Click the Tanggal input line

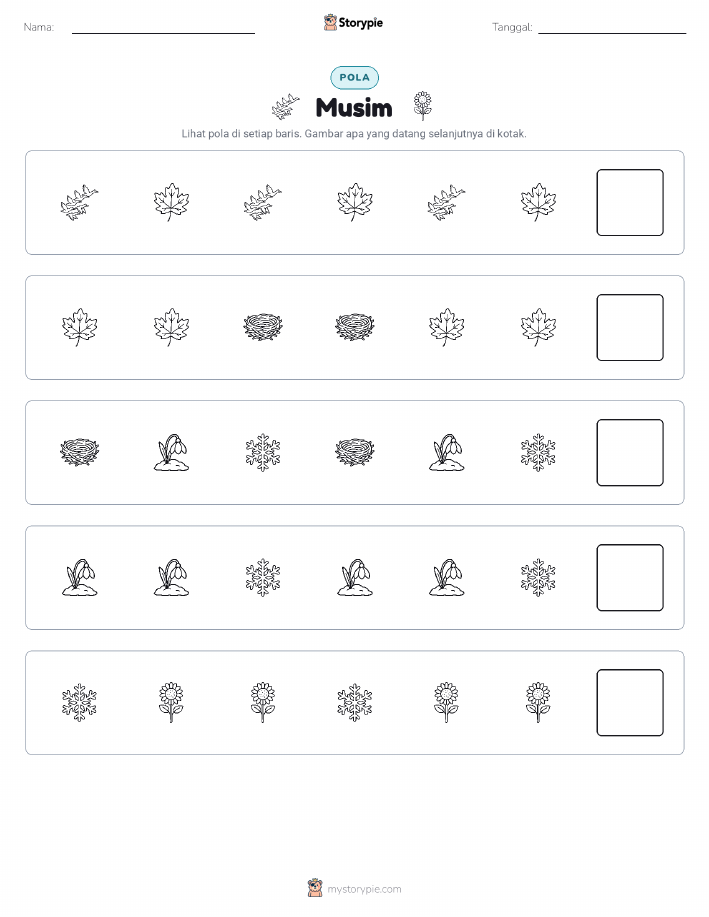pos(612,33)
